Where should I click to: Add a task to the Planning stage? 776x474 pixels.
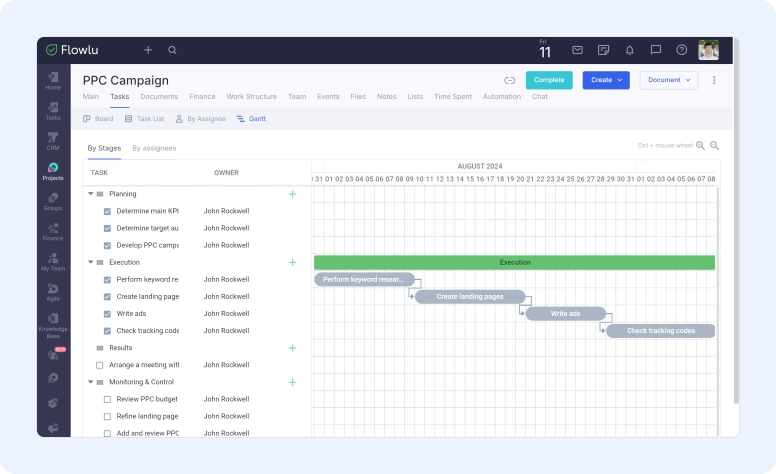(292, 194)
